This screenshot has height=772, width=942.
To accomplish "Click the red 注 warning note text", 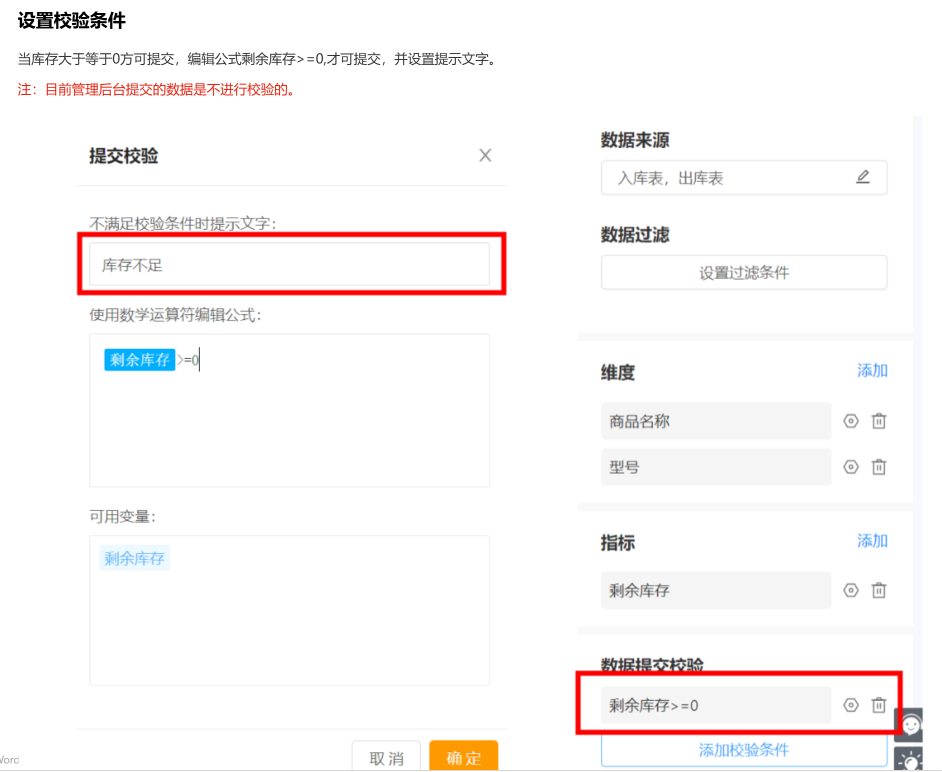I will point(156,90).
